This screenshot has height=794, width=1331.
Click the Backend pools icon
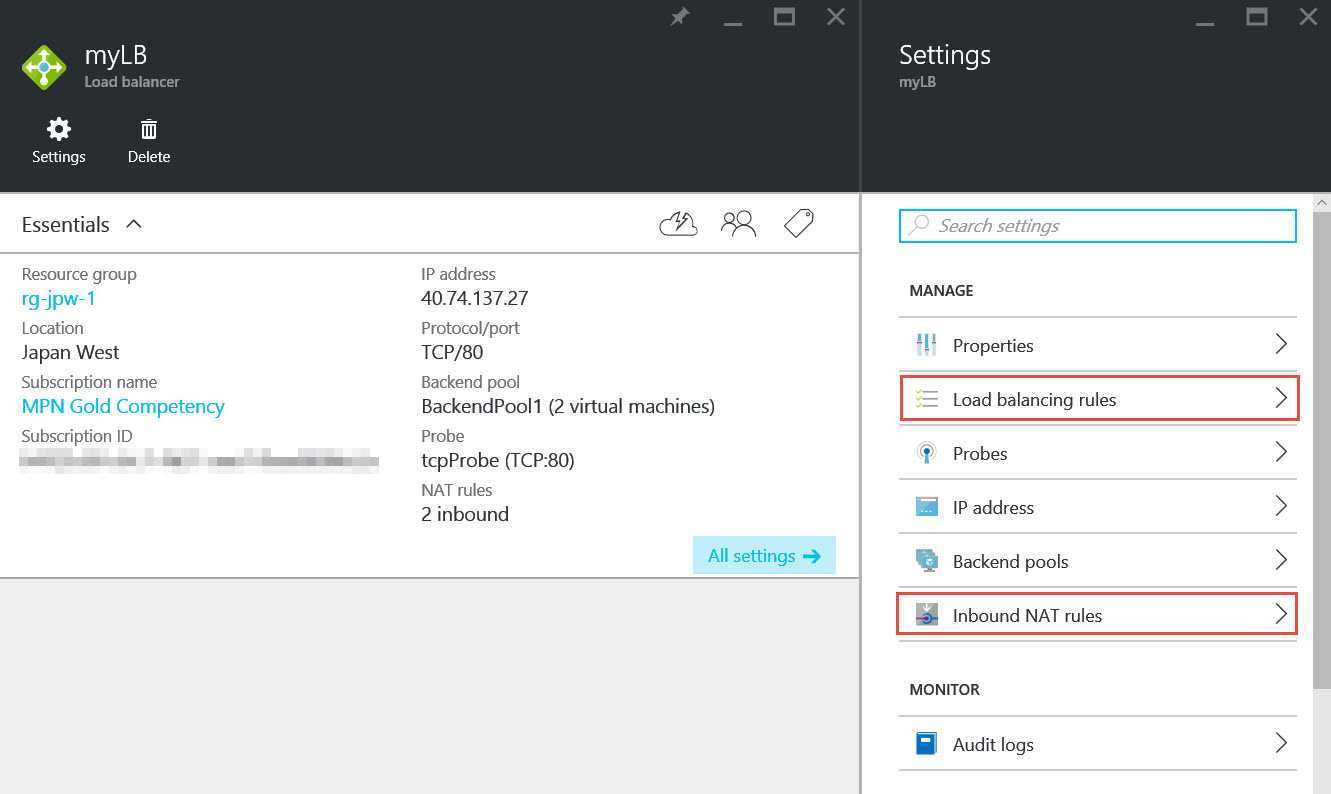click(927, 561)
